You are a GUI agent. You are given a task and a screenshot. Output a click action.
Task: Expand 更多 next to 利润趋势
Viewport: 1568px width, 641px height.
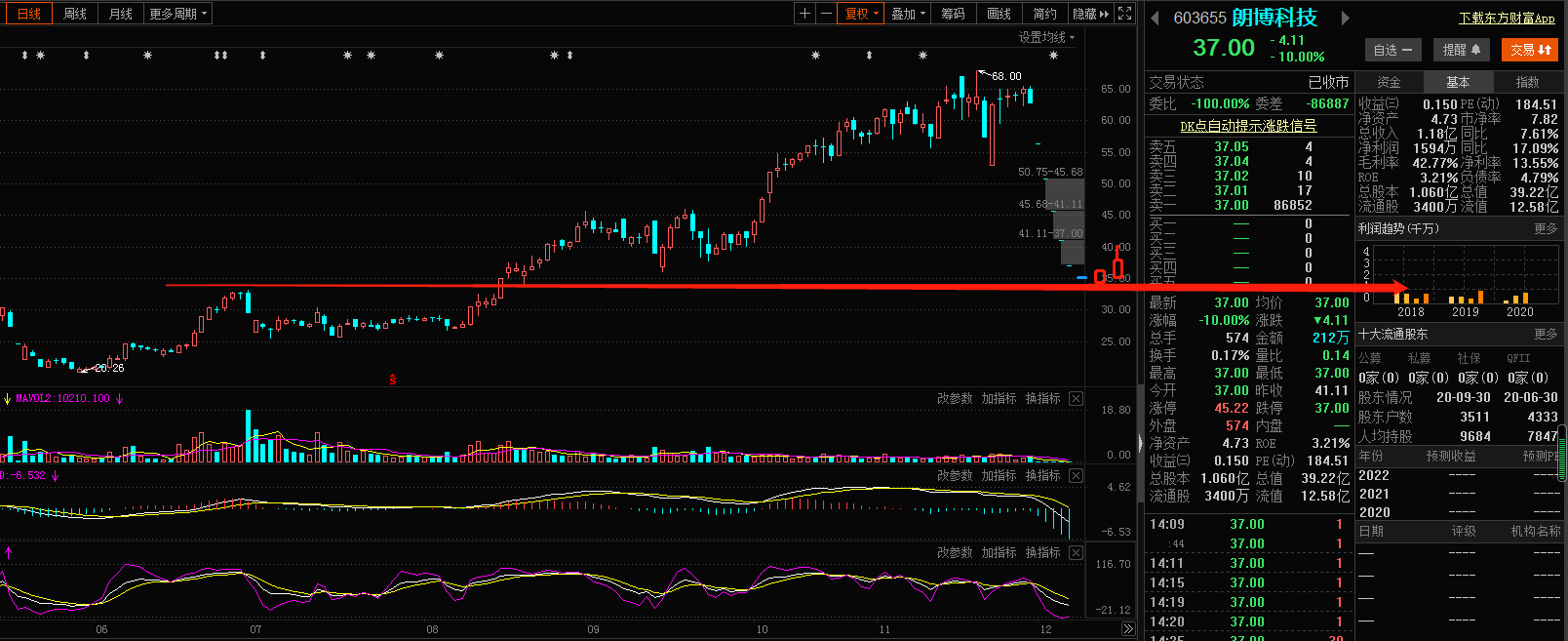click(1546, 228)
